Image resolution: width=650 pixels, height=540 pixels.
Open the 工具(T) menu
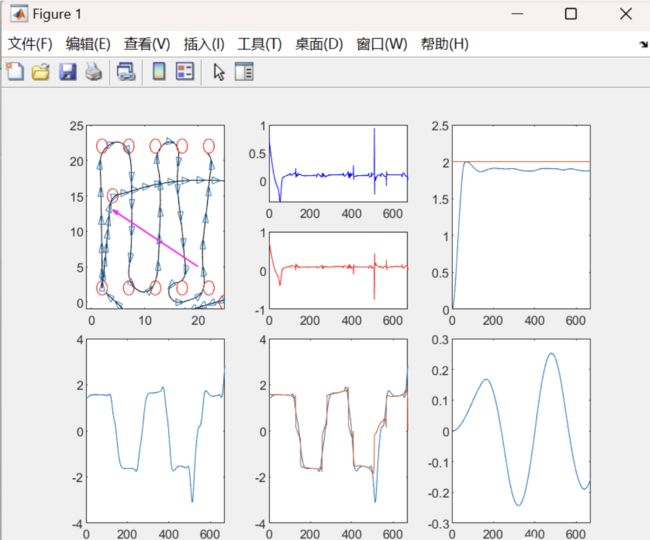click(x=260, y=44)
